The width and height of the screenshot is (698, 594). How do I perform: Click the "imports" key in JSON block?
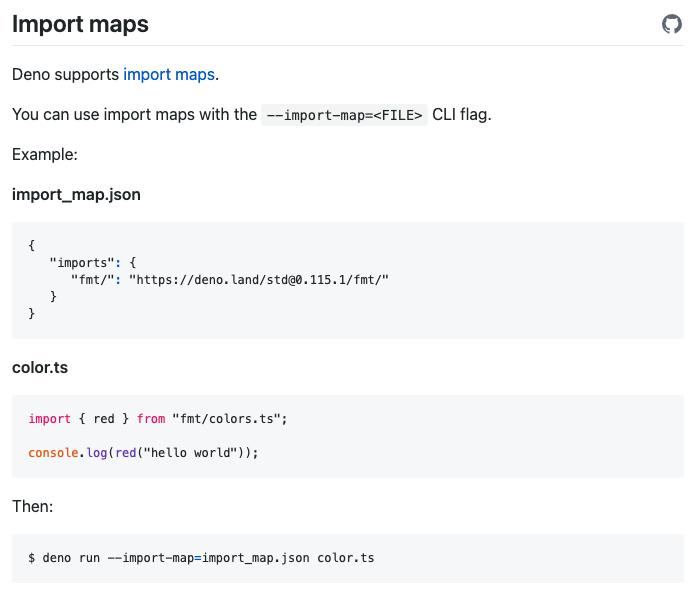[x=82, y=263]
